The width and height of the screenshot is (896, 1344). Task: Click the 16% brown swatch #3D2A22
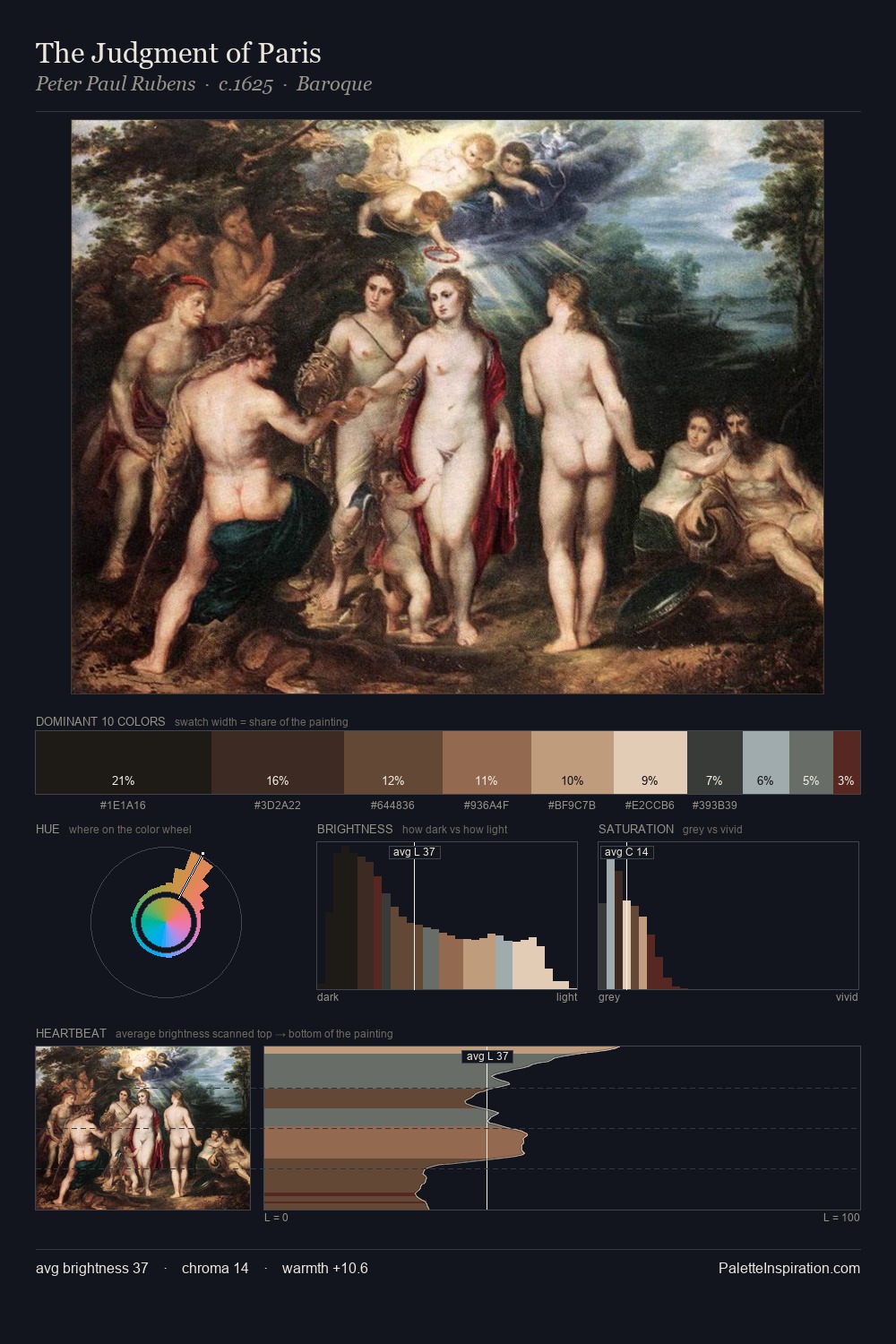pos(278,762)
